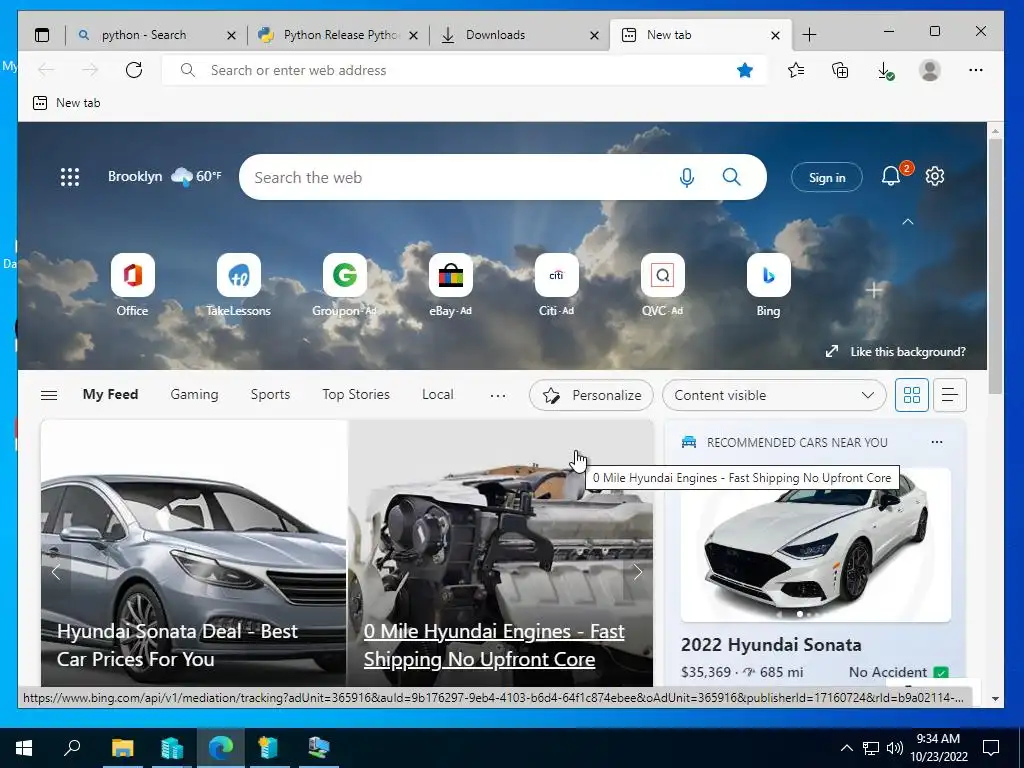
Task: Collapse the quick links section
Action: pyautogui.click(x=908, y=222)
